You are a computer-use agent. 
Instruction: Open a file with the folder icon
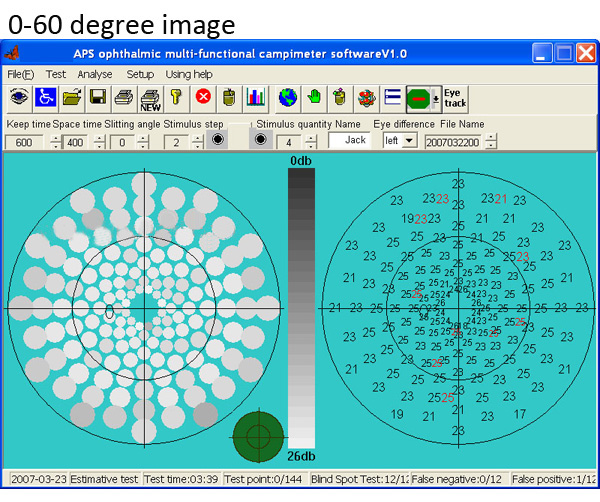pyautogui.click(x=72, y=98)
